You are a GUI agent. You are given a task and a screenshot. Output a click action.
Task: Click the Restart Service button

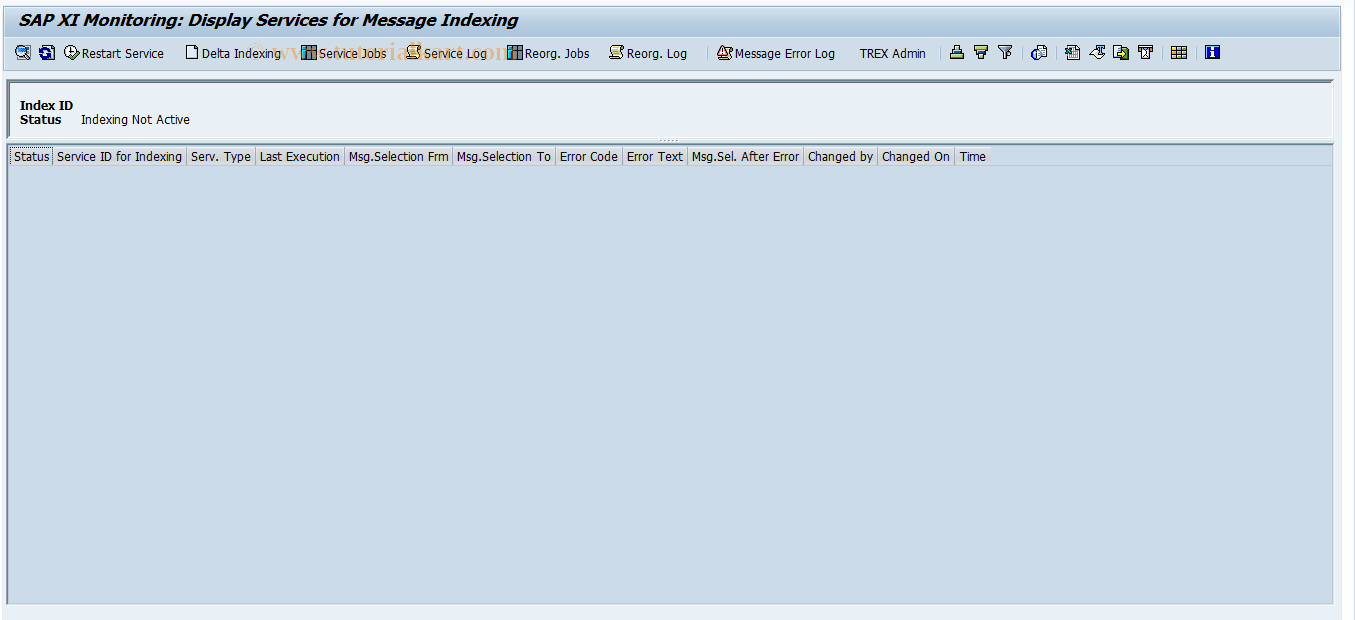(114, 53)
